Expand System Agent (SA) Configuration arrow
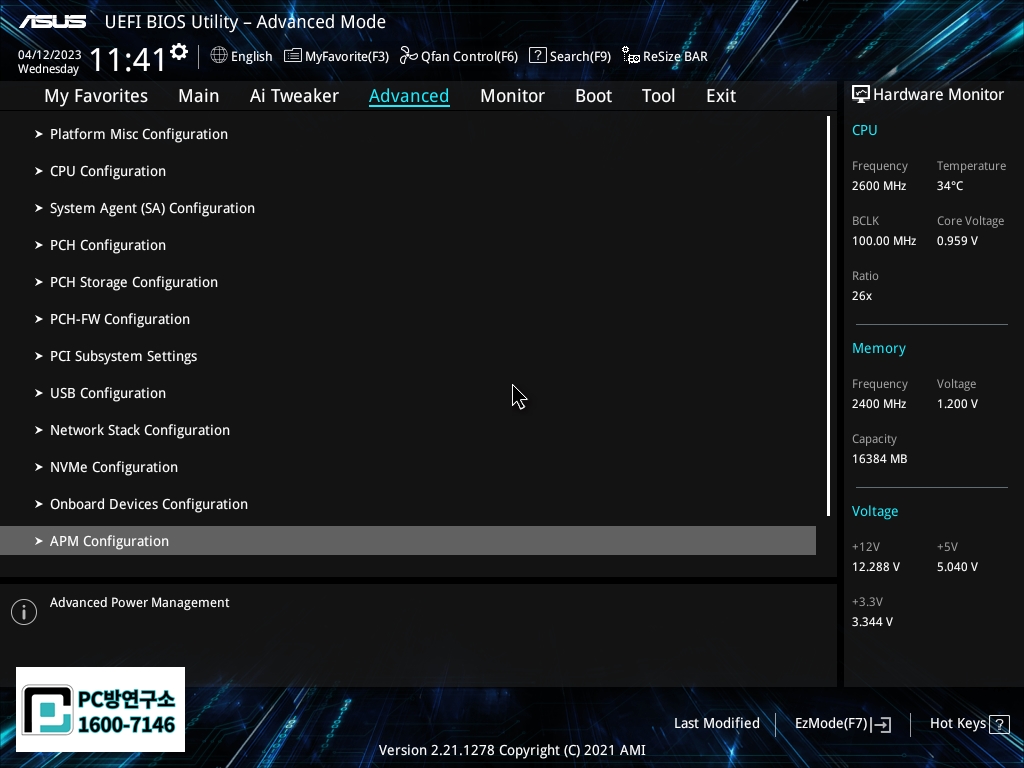Viewport: 1024px width, 768px height. (39, 208)
